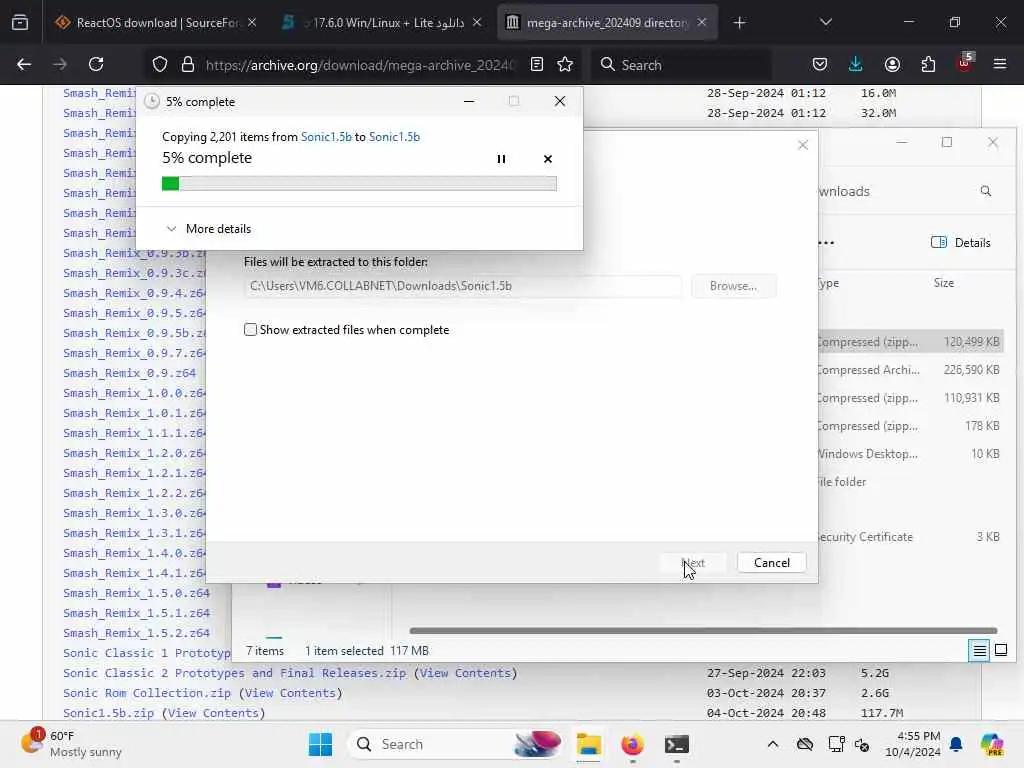Click Next in the extraction wizard
The height and width of the screenshot is (768, 1024).
pos(693,563)
